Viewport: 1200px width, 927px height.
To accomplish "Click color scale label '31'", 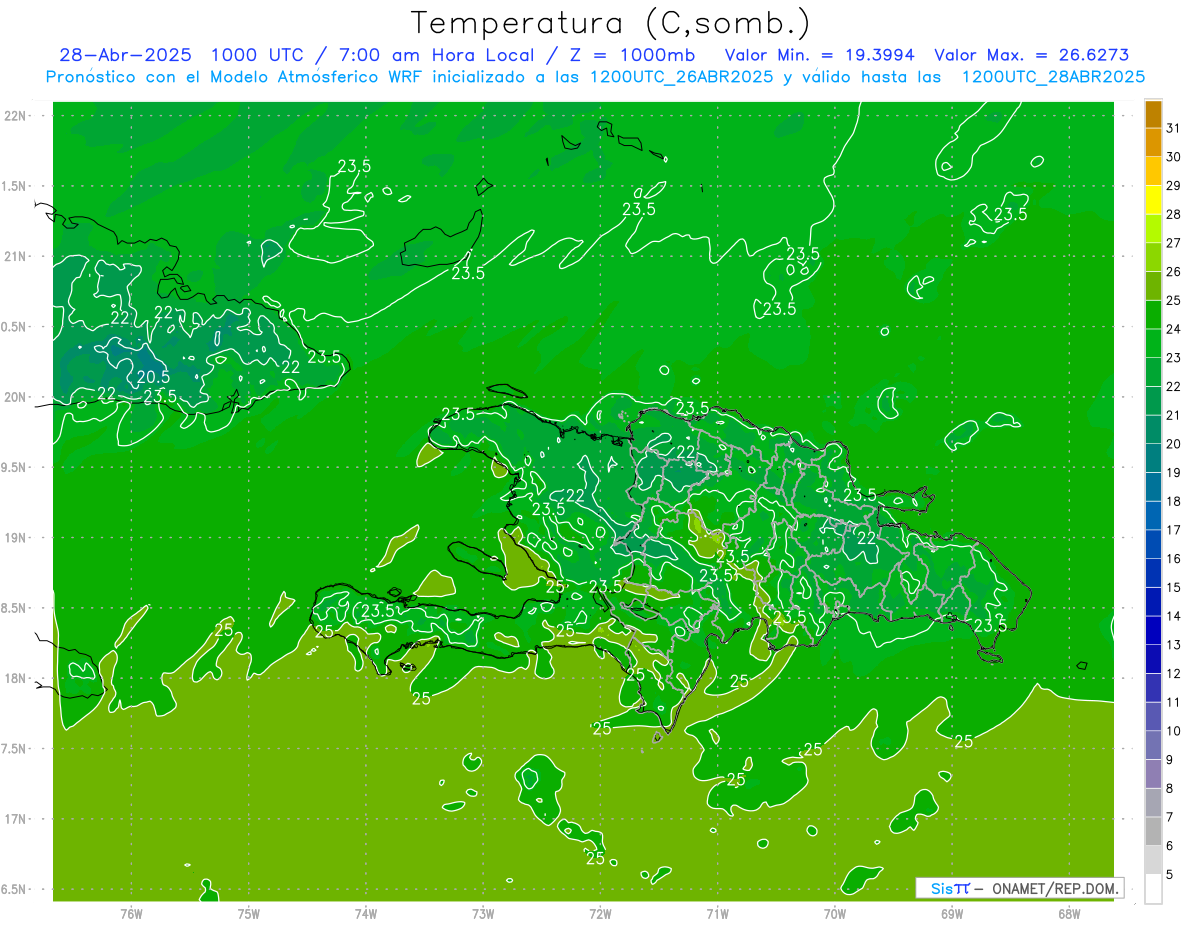I will tap(1174, 128).
